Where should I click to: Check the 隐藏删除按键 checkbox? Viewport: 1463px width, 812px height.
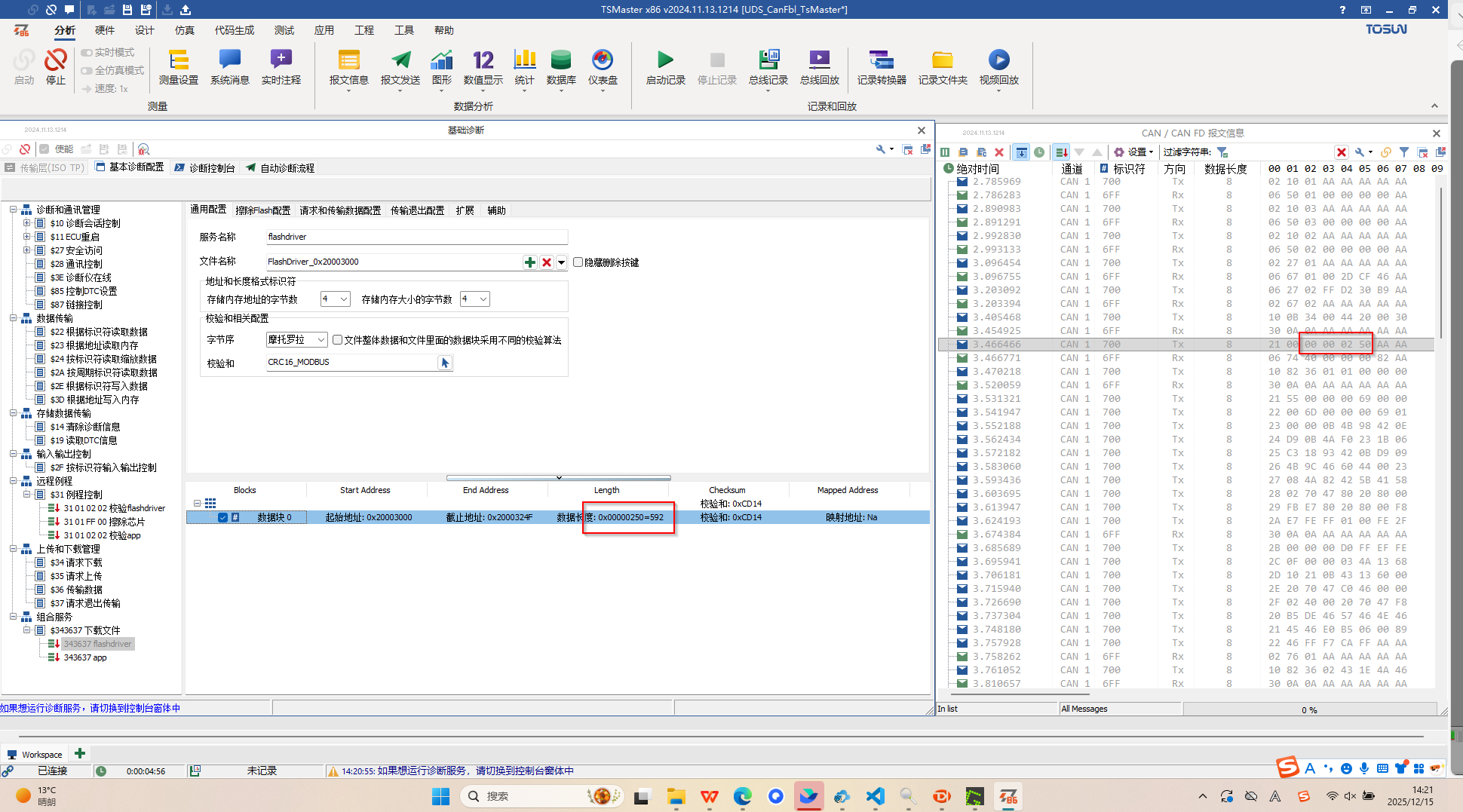coord(578,262)
